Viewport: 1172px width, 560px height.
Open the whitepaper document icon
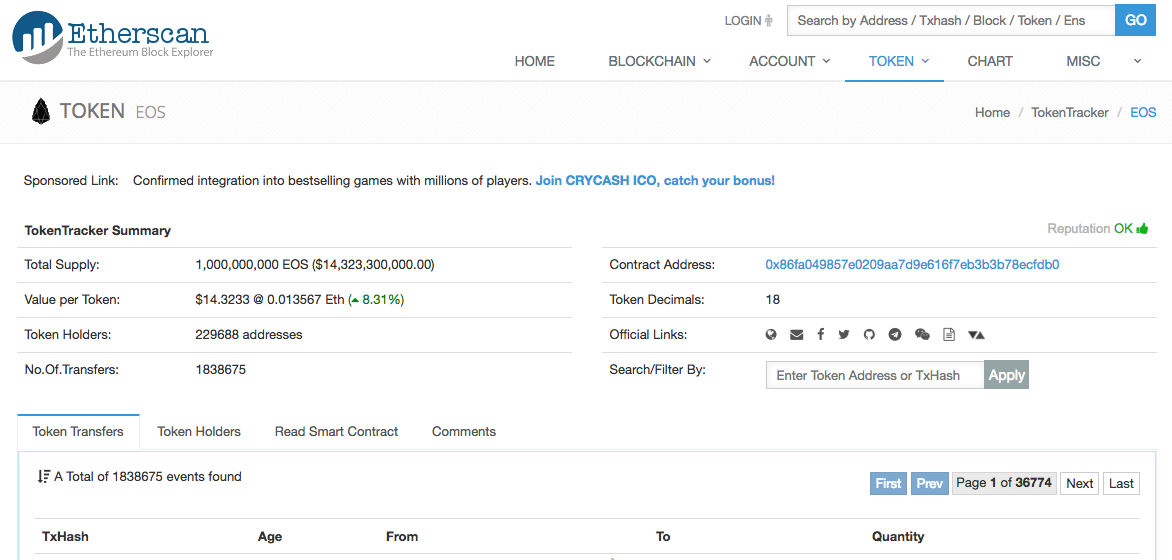[949, 334]
